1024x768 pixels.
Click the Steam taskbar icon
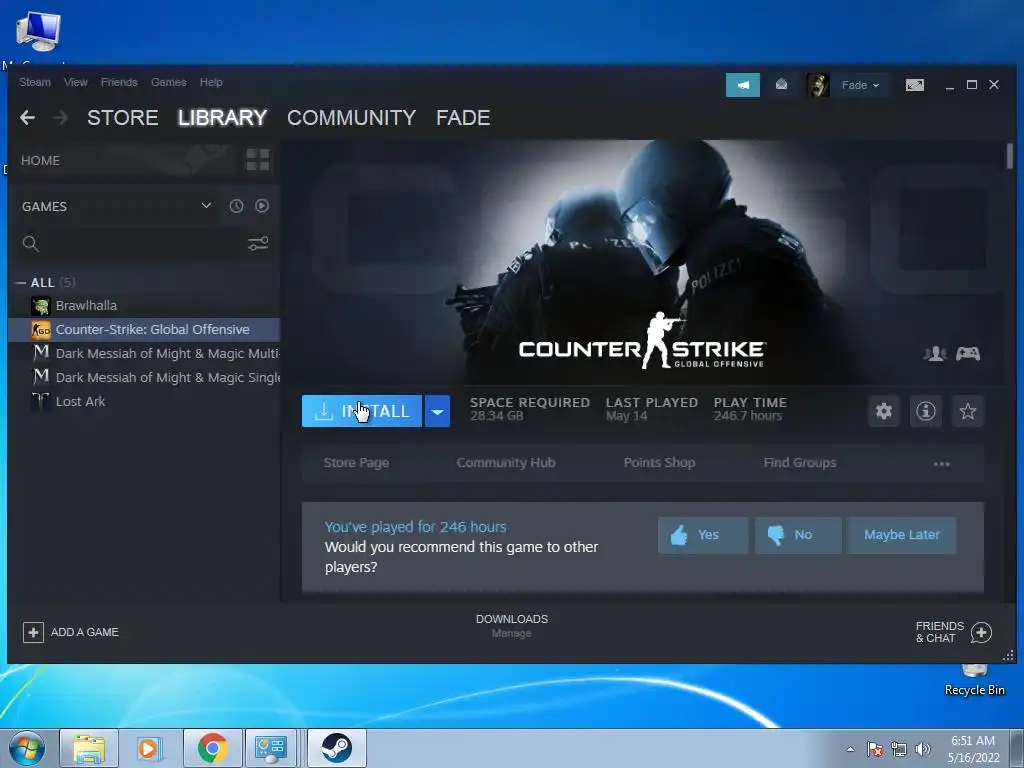click(336, 748)
